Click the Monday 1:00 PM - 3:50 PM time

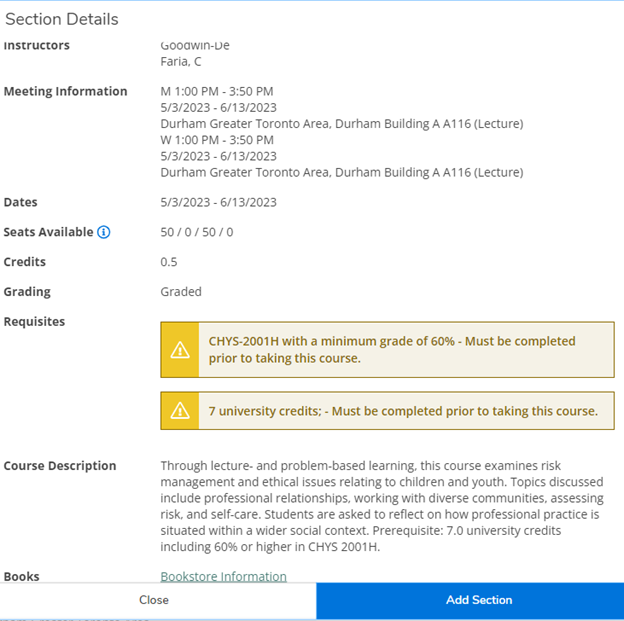(x=217, y=91)
